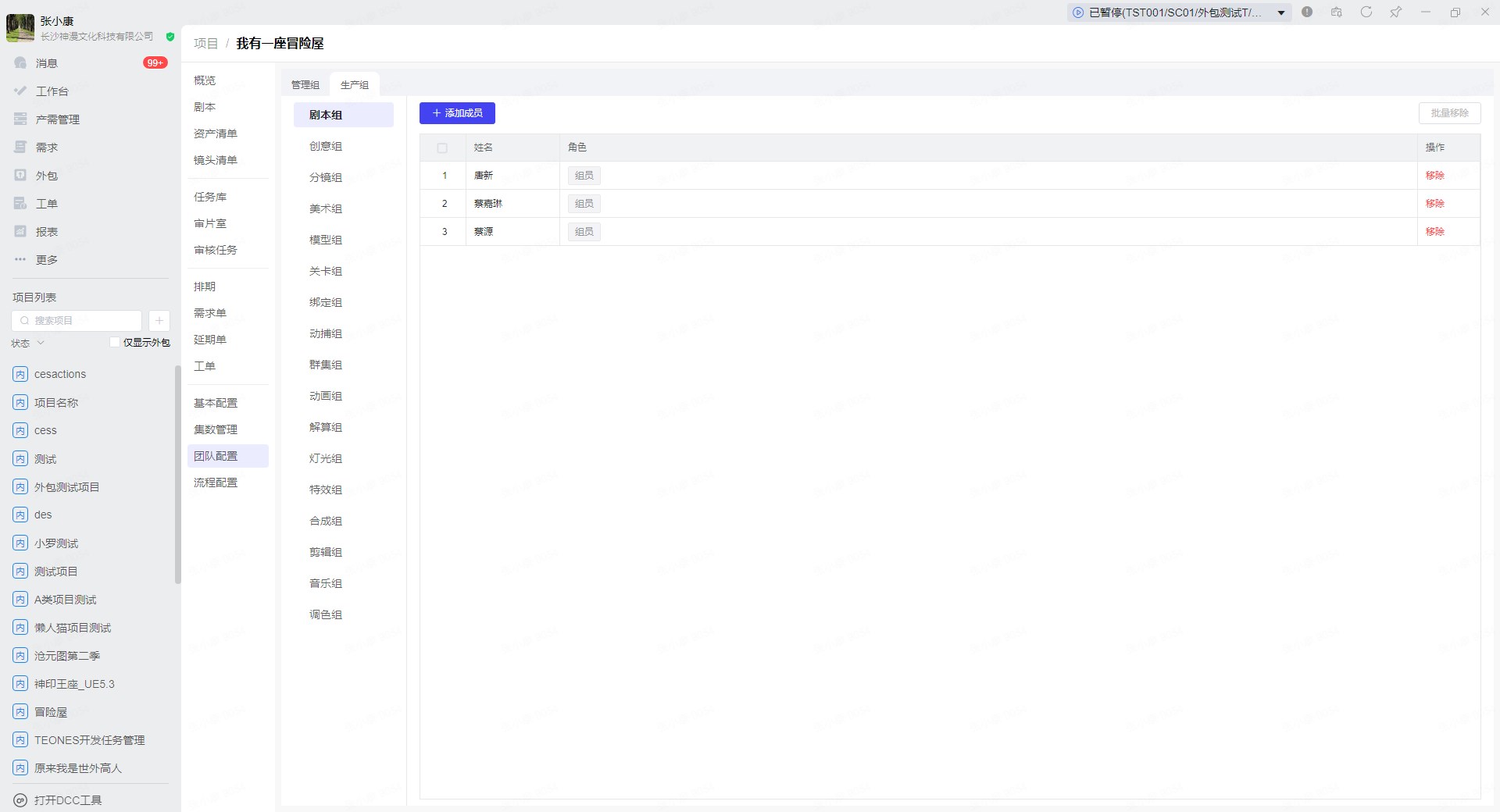Open the 懒人猫项目测试 project
1500x812 pixels.
point(73,628)
